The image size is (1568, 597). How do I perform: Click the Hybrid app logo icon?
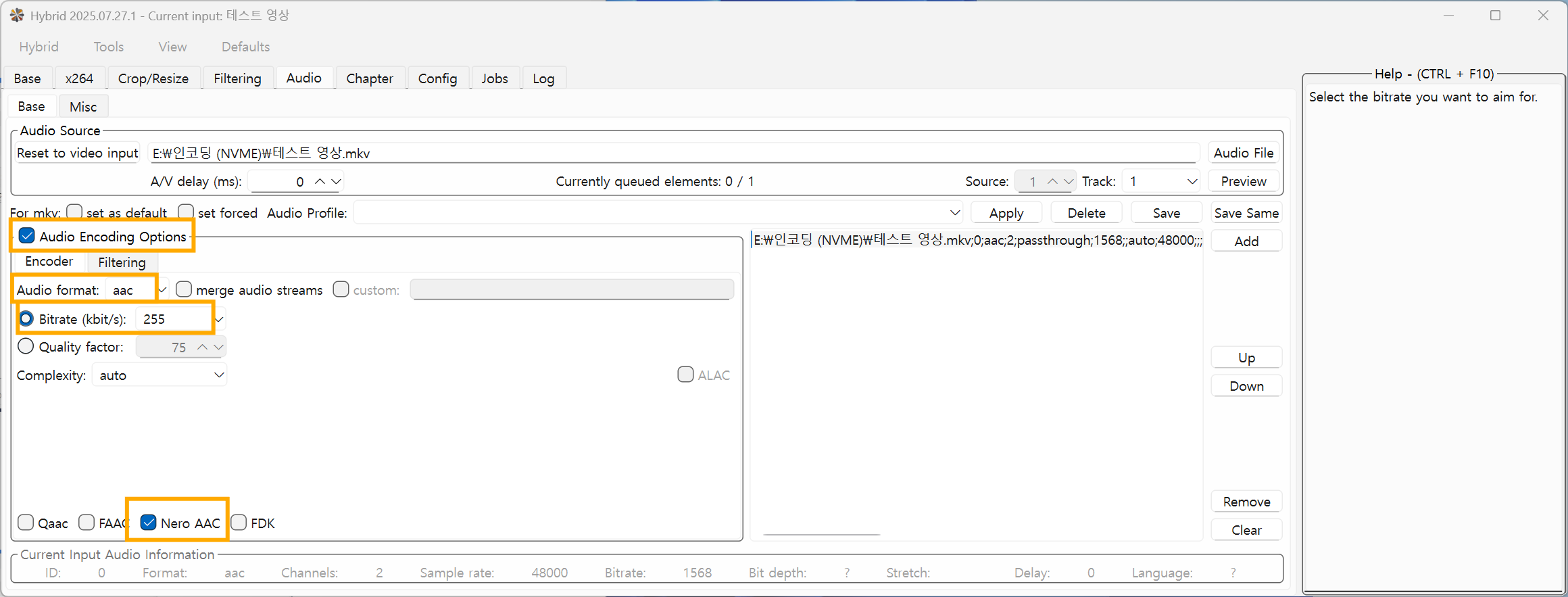[x=17, y=15]
